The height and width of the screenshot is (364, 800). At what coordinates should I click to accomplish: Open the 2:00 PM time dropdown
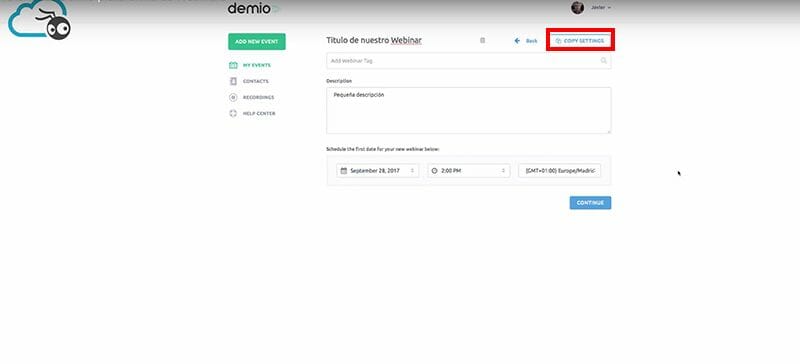coord(469,171)
